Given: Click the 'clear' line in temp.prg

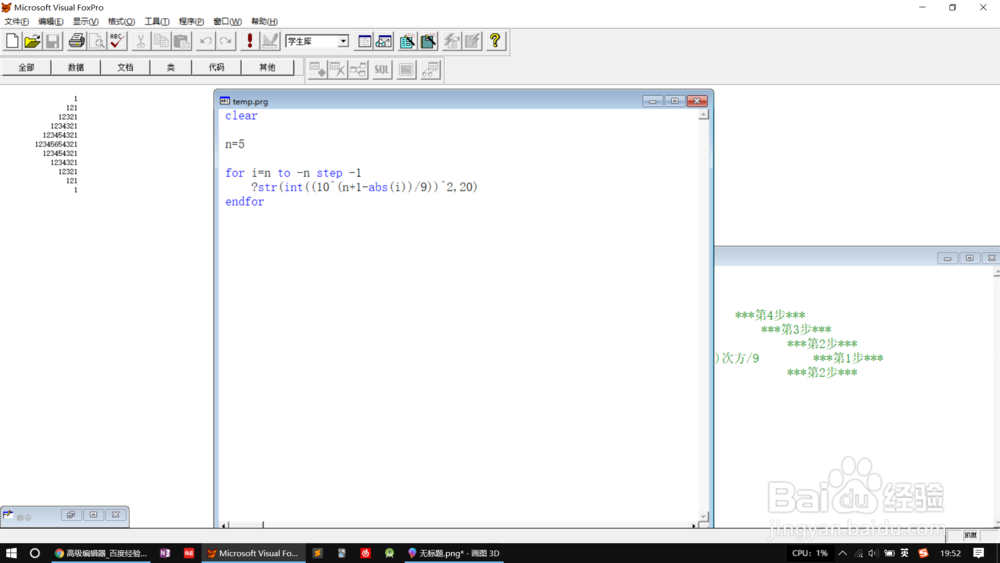Looking at the screenshot, I should [241, 115].
